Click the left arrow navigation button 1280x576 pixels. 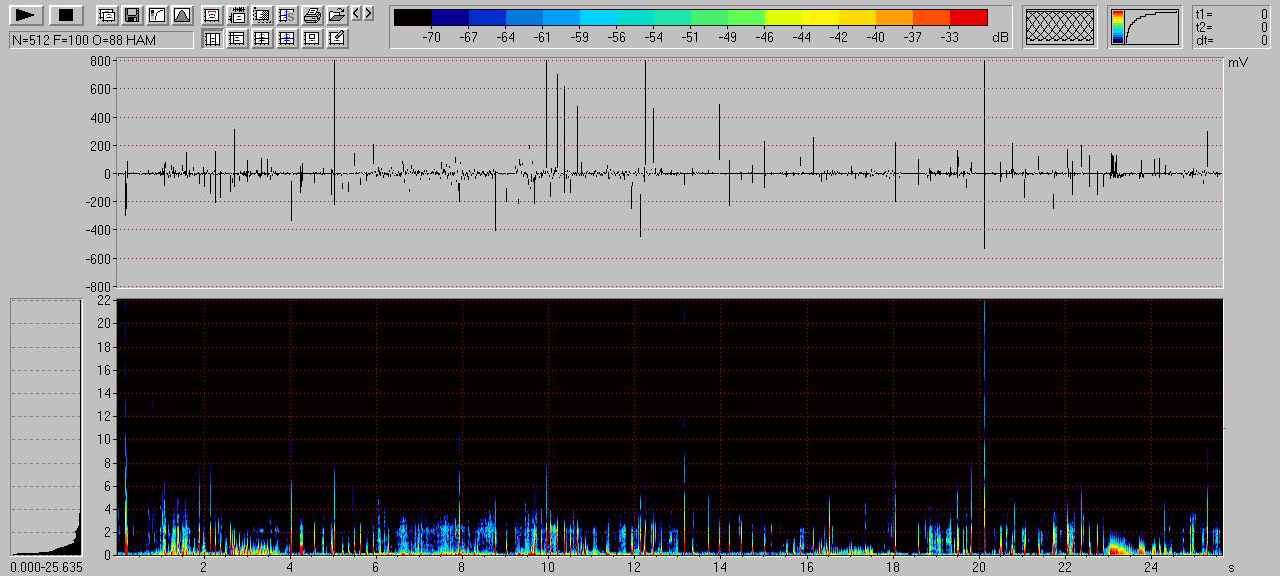357,13
